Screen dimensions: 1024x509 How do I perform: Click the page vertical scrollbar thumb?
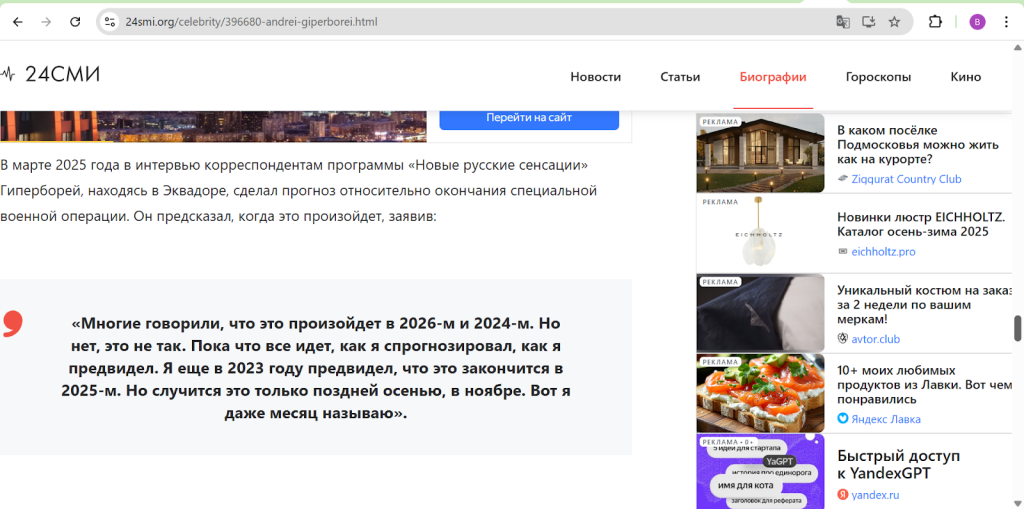click(1018, 328)
